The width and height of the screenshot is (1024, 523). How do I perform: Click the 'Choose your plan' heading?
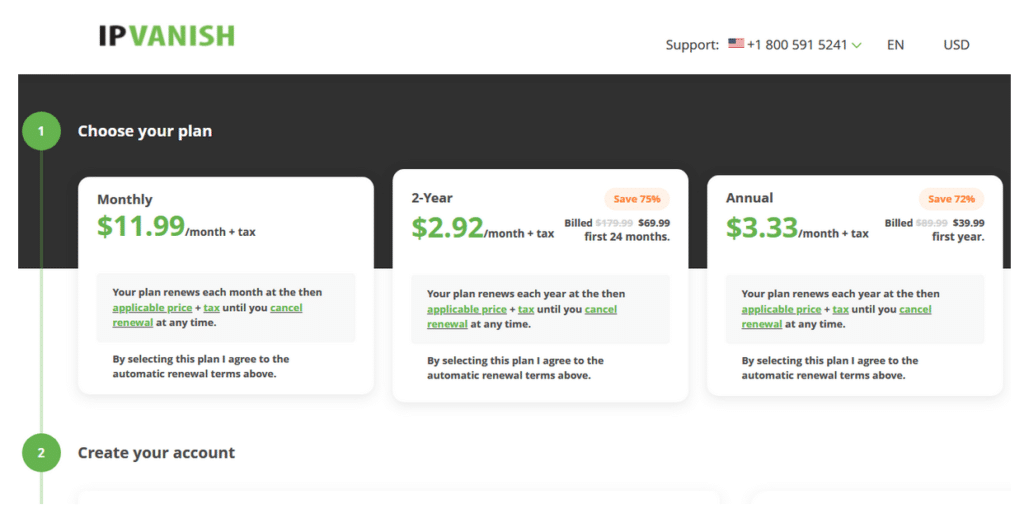[145, 131]
